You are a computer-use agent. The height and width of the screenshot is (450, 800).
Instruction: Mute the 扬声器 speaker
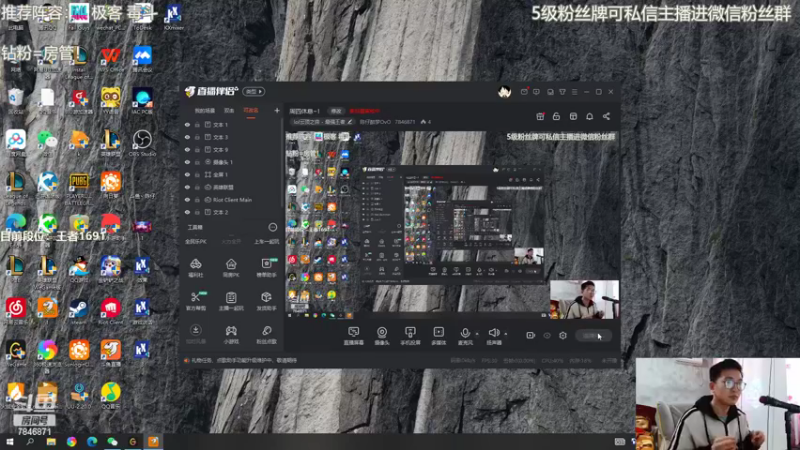coord(493,336)
